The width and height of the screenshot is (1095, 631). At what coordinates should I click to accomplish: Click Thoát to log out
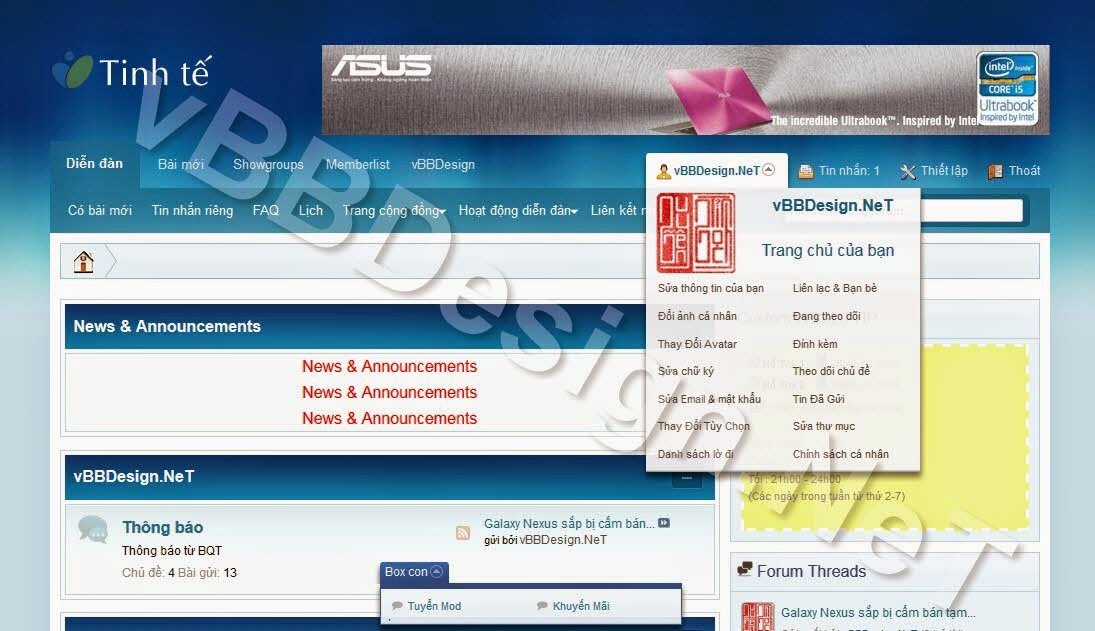click(x=1024, y=170)
